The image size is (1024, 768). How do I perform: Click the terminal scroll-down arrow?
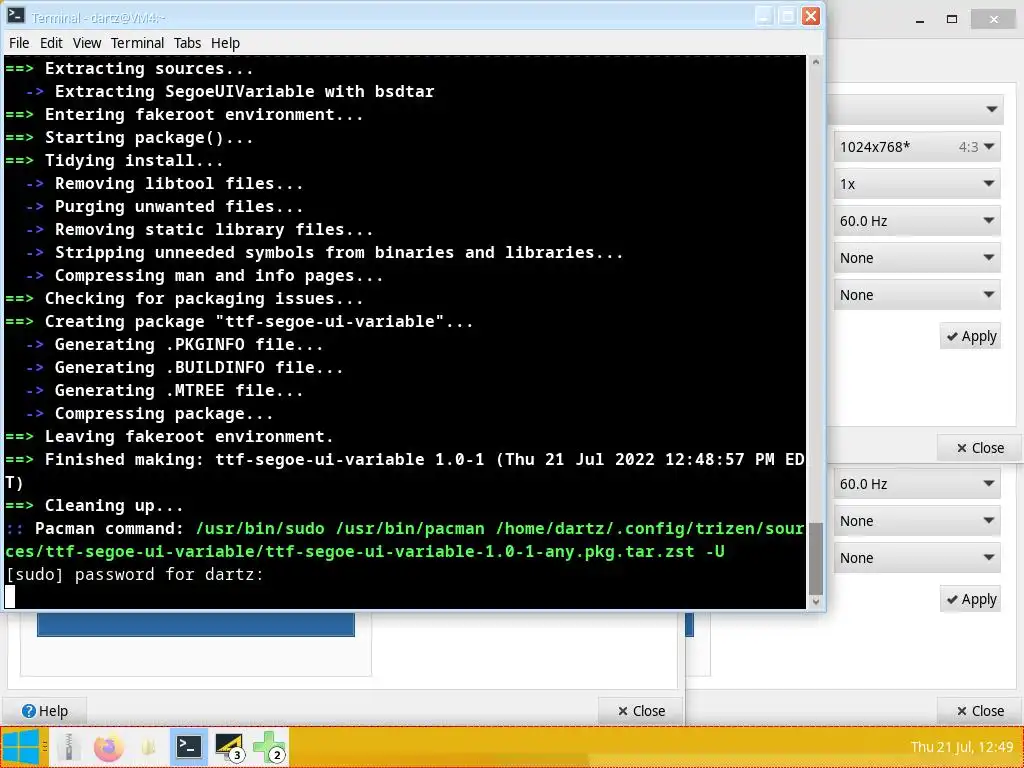[x=815, y=602]
